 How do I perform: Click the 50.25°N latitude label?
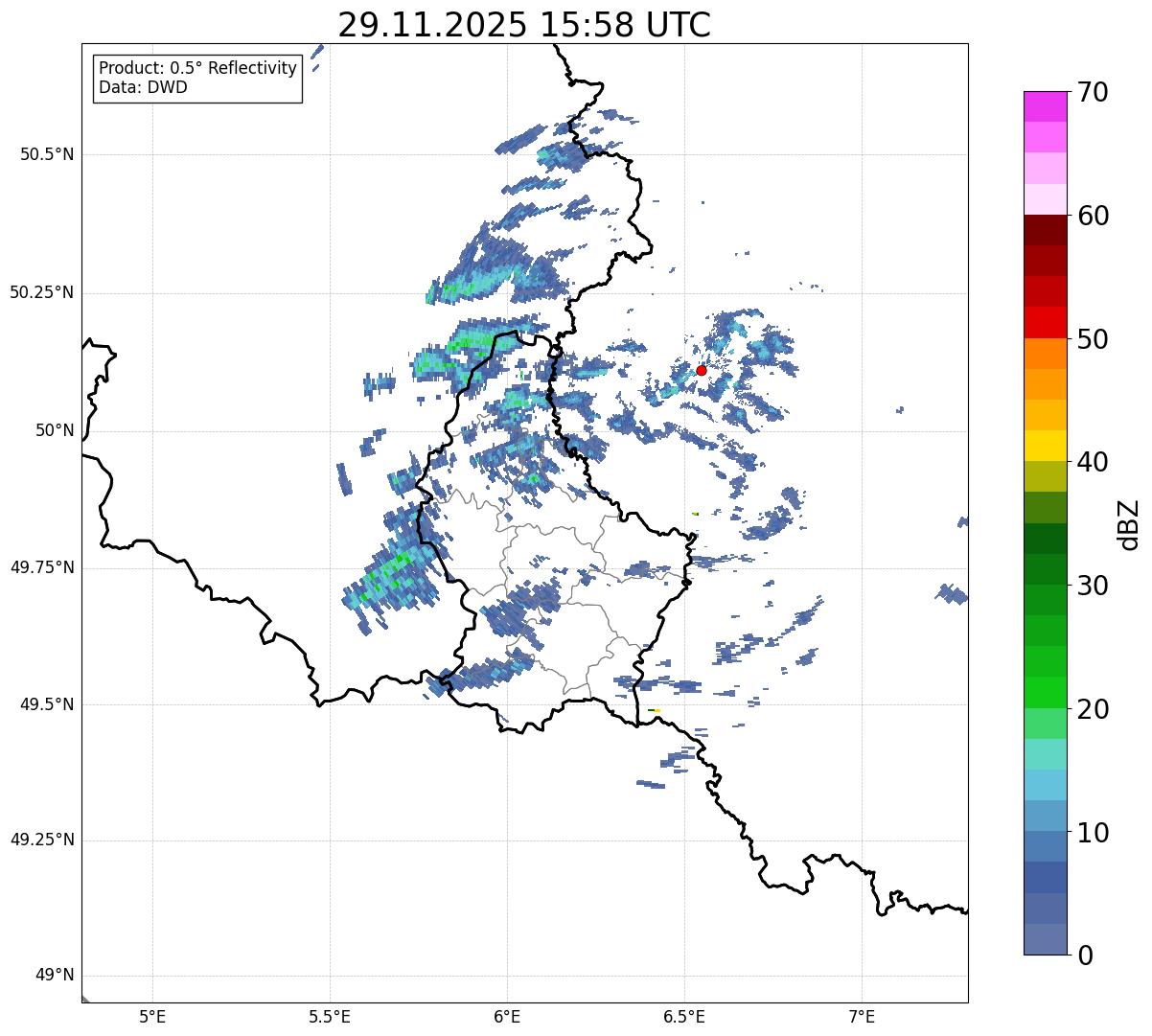click(x=42, y=292)
